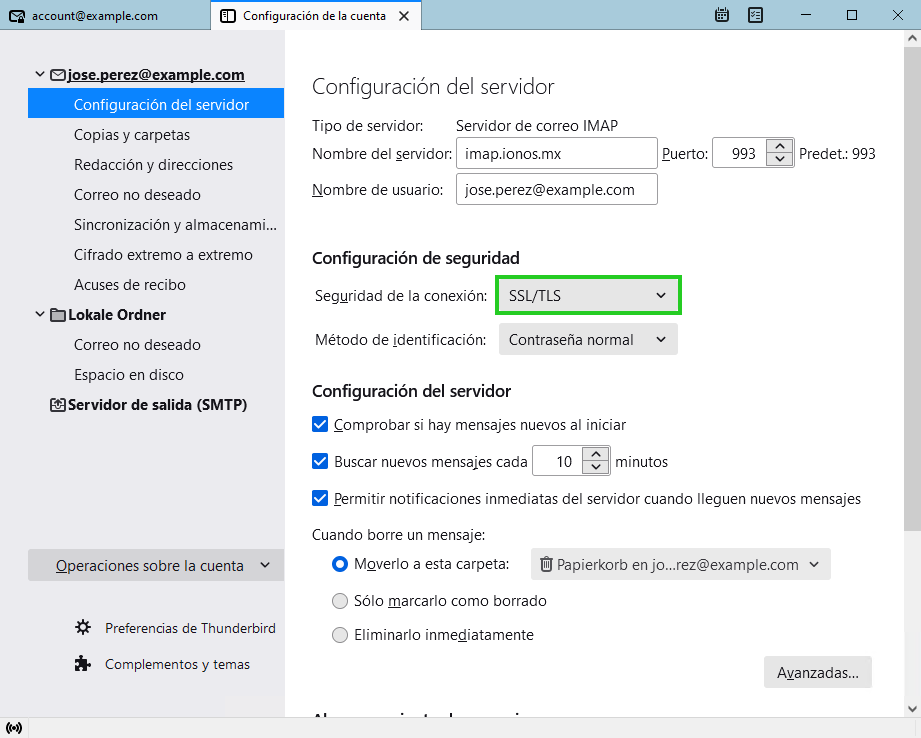
Task: Click the Servidor de correo IMAP text
Action: point(537,125)
